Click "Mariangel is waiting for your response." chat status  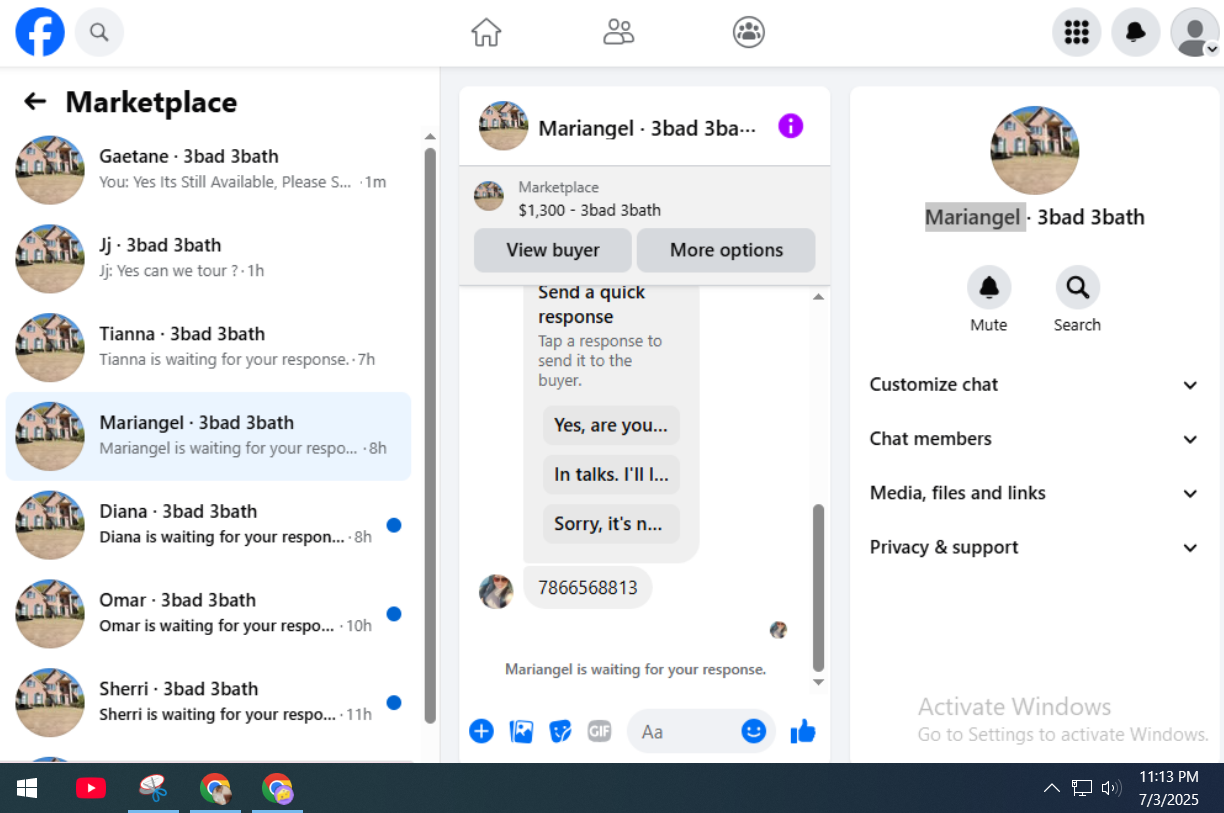[x=635, y=670]
